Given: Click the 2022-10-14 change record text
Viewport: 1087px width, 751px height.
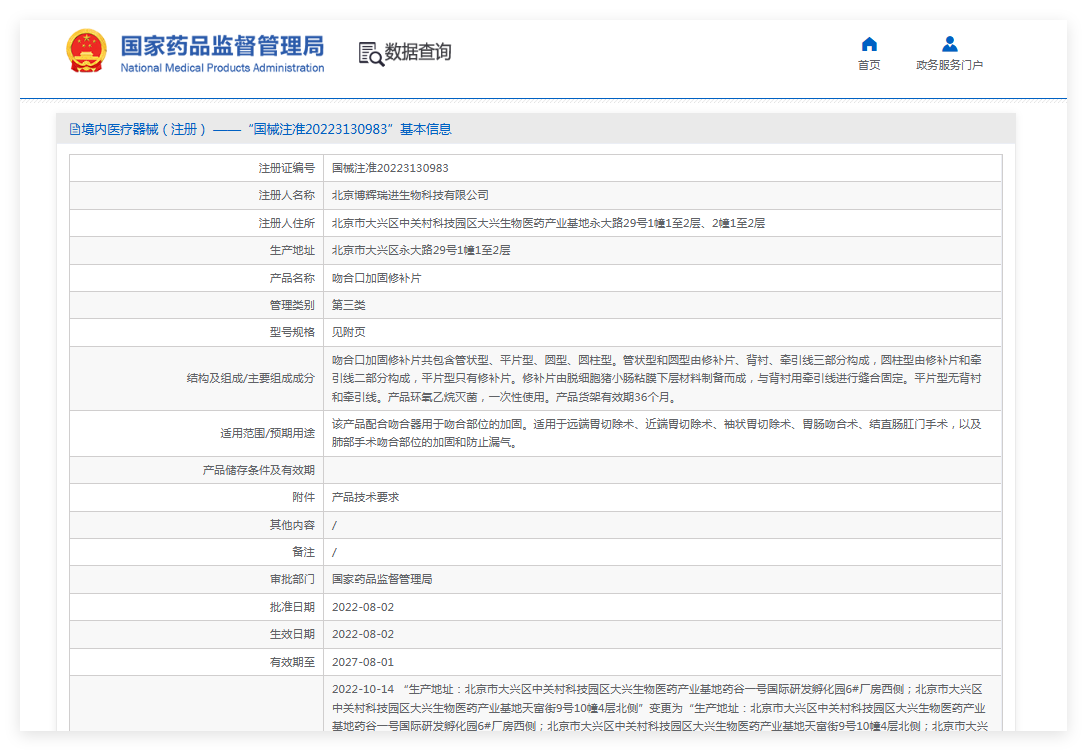Looking at the screenshot, I should click(659, 707).
